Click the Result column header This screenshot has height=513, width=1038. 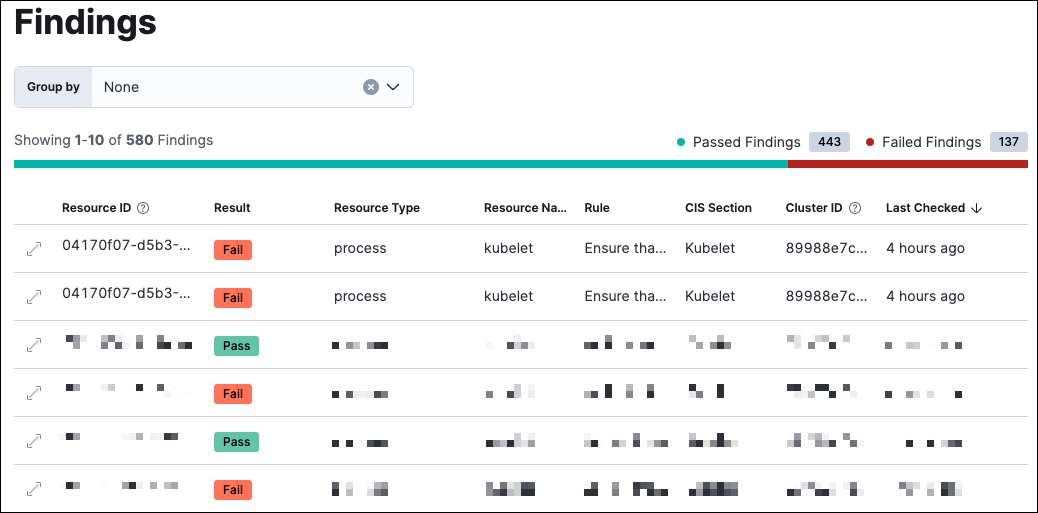(x=232, y=208)
